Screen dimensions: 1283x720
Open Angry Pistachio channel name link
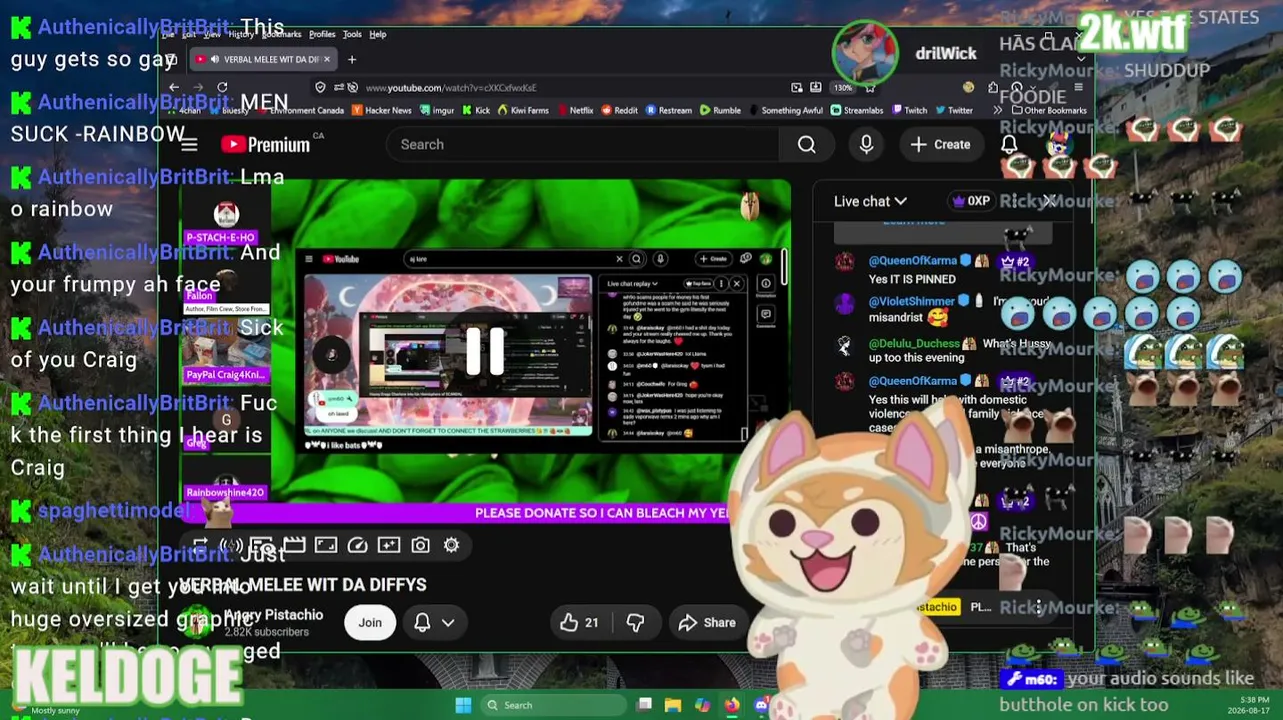tap(273, 615)
